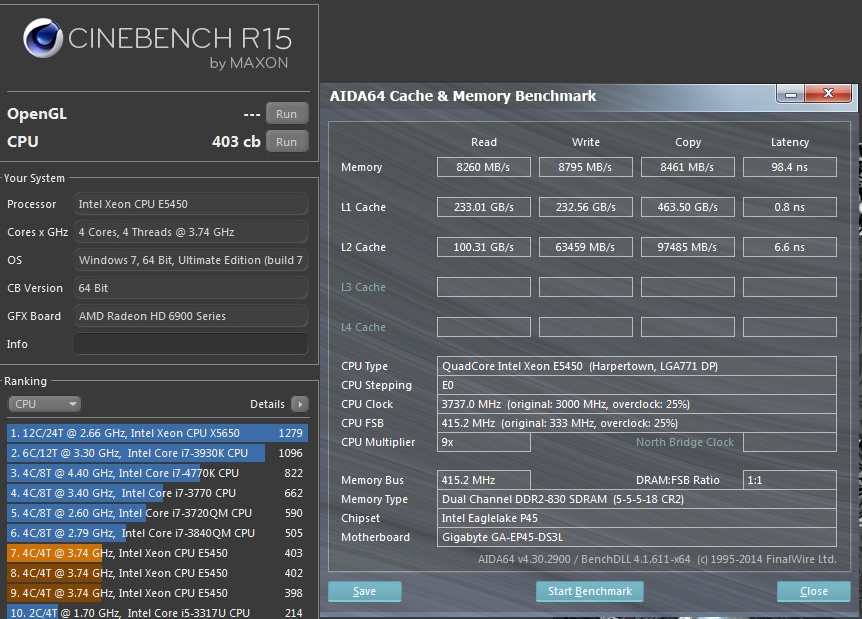Image resolution: width=862 pixels, height=619 pixels.
Task: Run the CPU benchmark test
Action: (x=286, y=142)
